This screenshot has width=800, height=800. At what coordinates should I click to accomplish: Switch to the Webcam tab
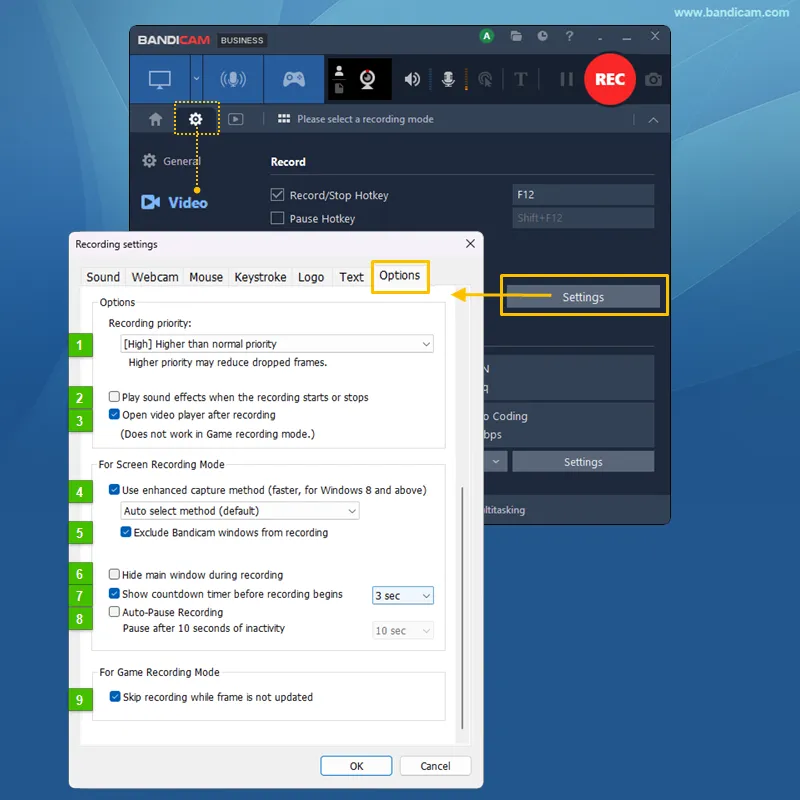155,277
